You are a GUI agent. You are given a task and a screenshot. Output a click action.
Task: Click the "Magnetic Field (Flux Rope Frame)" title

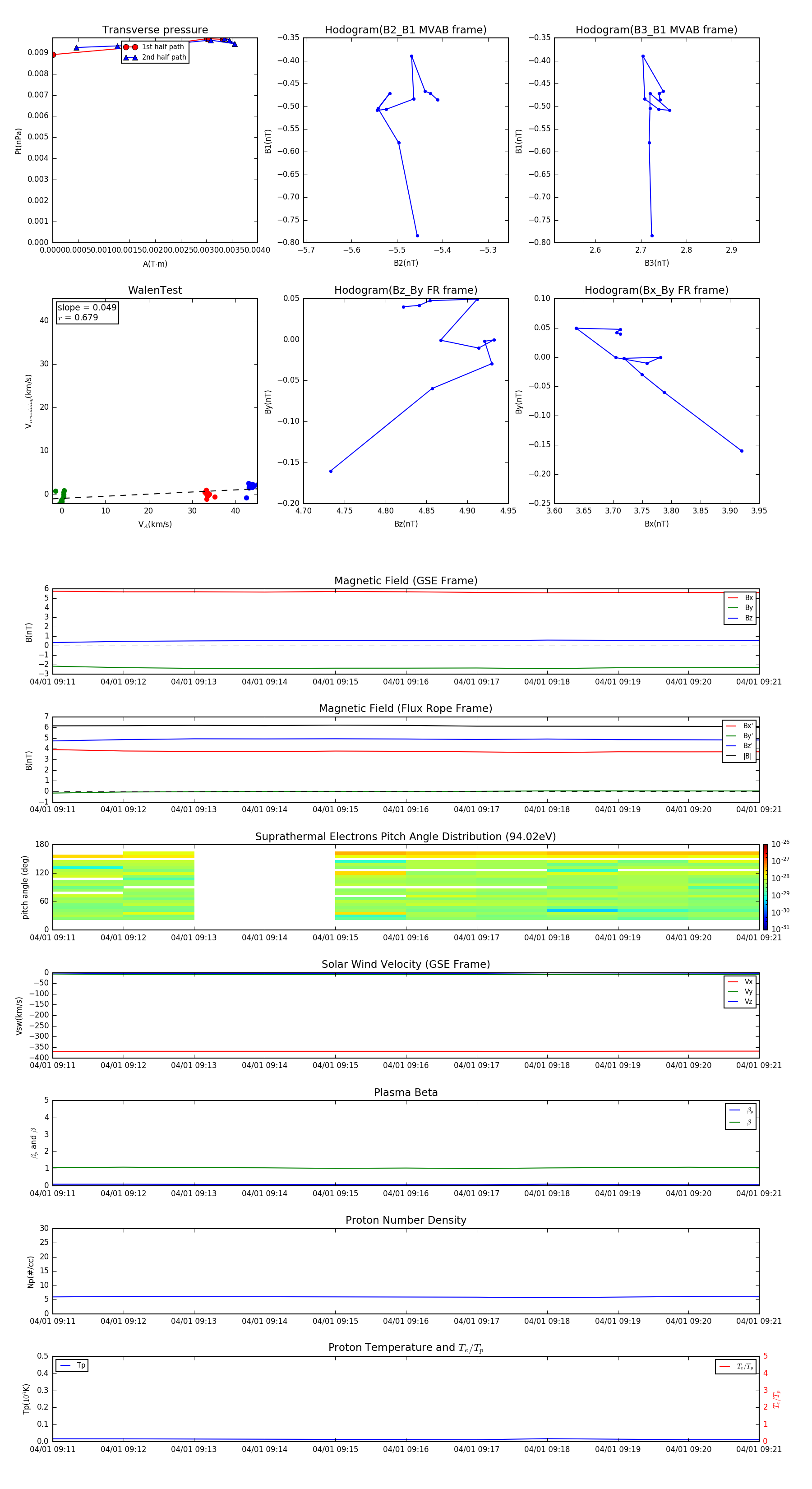(406, 709)
